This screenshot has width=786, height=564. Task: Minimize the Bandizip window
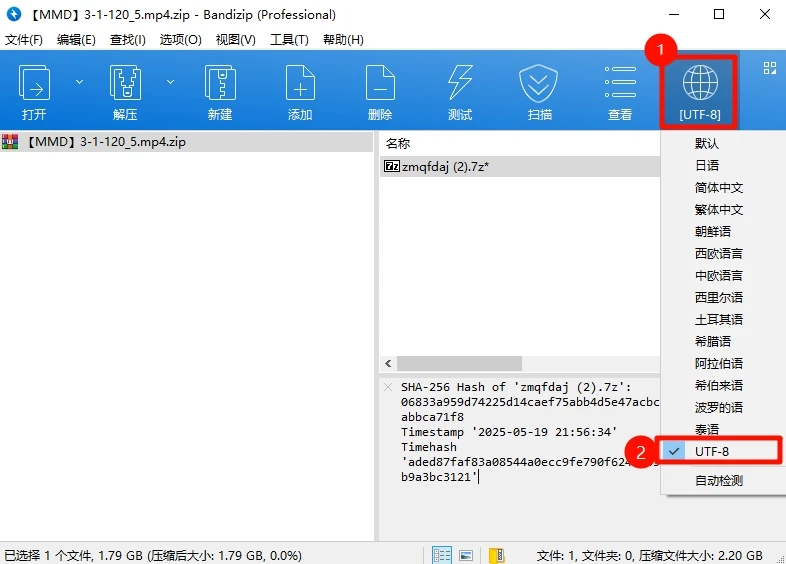(674, 14)
